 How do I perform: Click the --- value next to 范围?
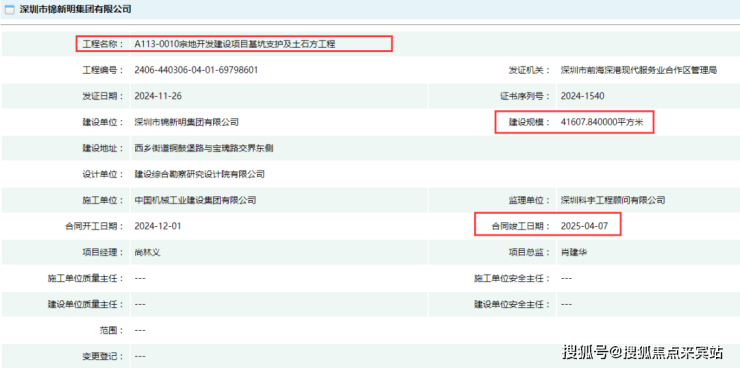tap(140, 330)
